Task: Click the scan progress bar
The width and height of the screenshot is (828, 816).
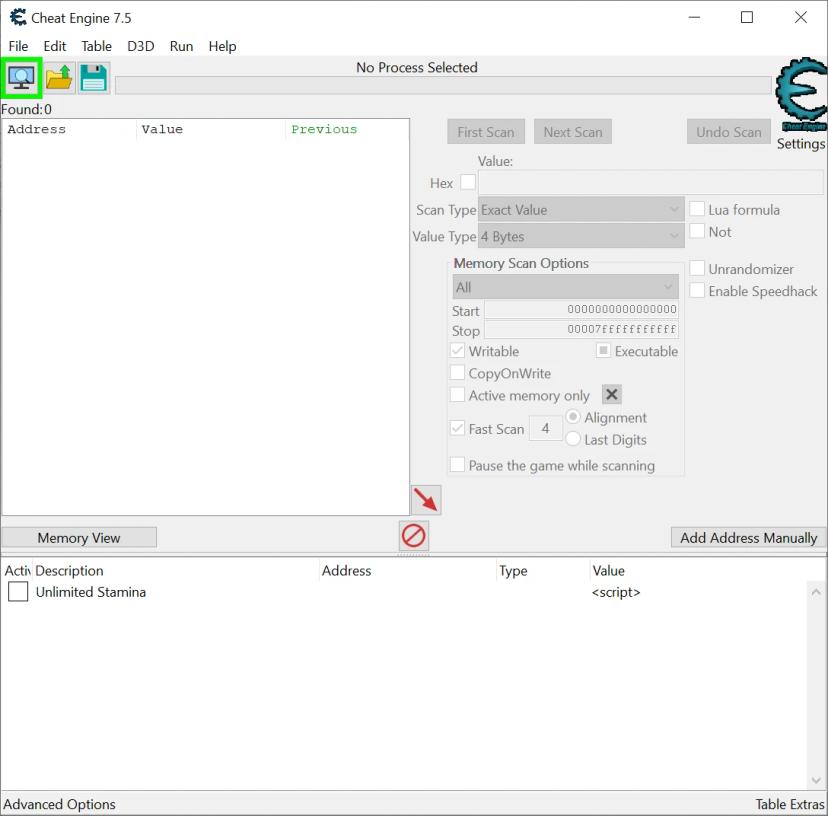Action: coord(443,86)
